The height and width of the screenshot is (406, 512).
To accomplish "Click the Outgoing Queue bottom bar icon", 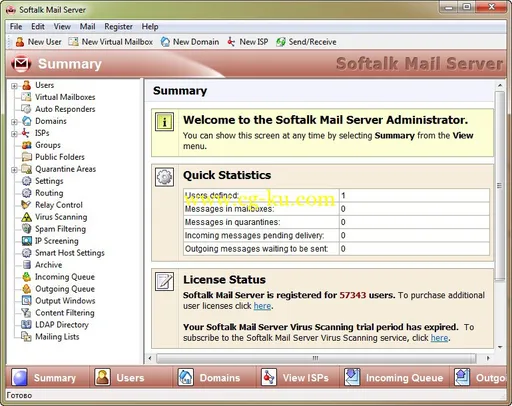I will (x=462, y=377).
